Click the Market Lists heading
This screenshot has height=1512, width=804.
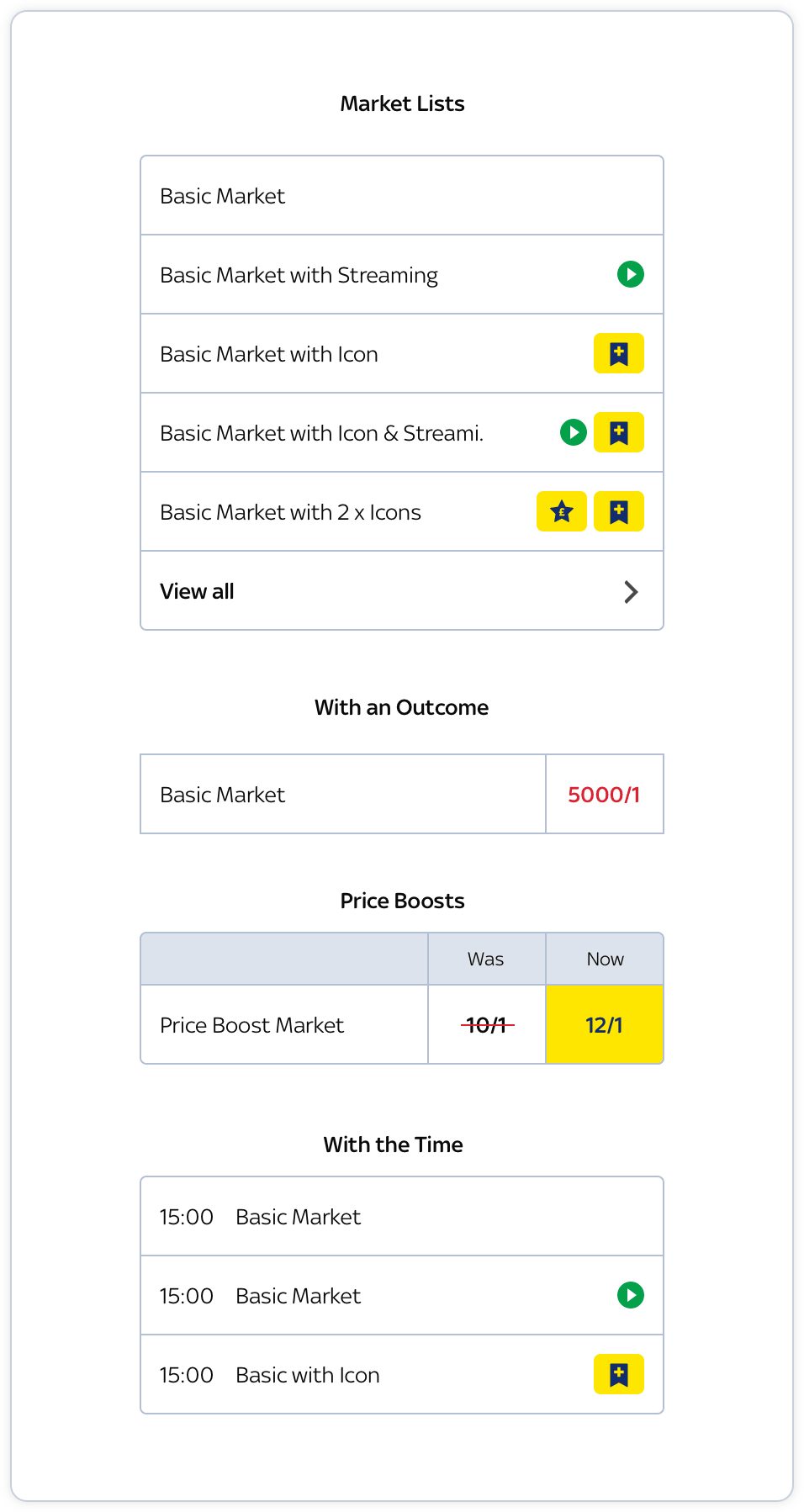coord(402,103)
